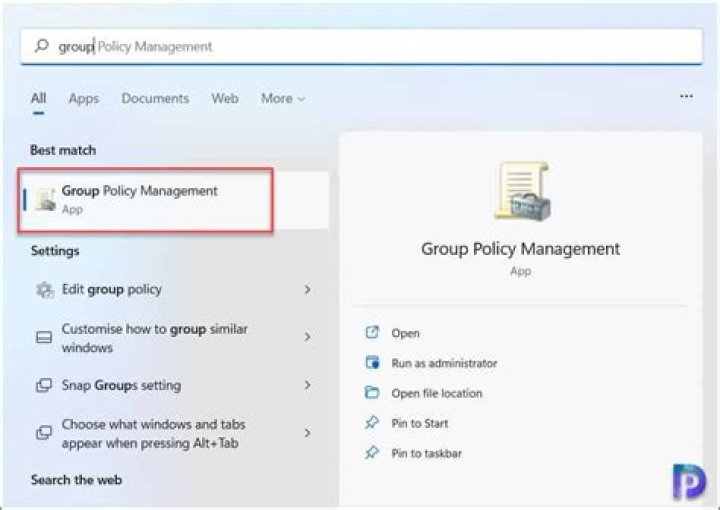720x510 pixels.
Task: Click the search box containing "group"
Action: [x=361, y=46]
